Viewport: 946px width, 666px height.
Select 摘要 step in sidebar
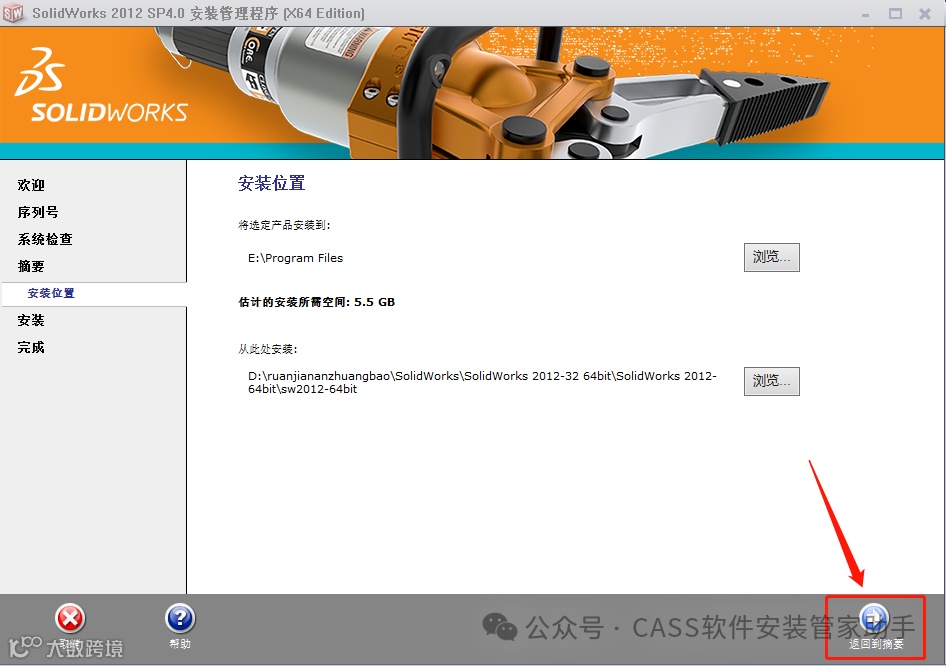point(31,267)
